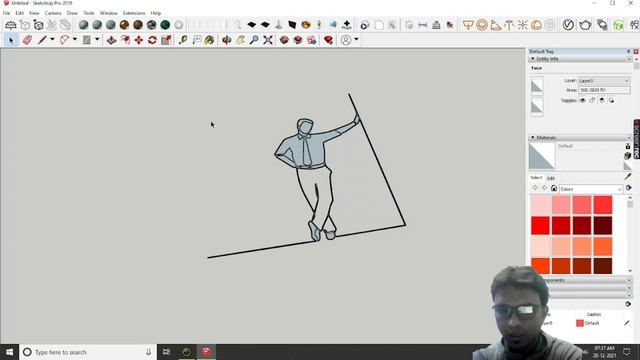The image size is (640, 360).
Task: Click the large Materials preview thumbnail
Action: 542,156
